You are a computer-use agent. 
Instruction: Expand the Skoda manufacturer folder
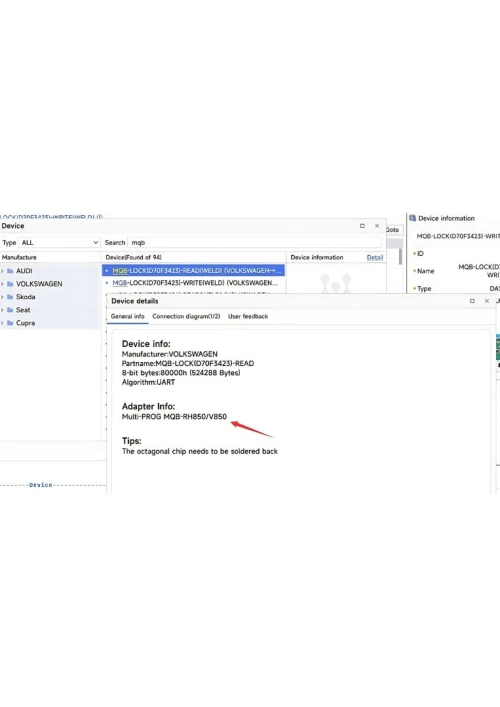click(2, 297)
